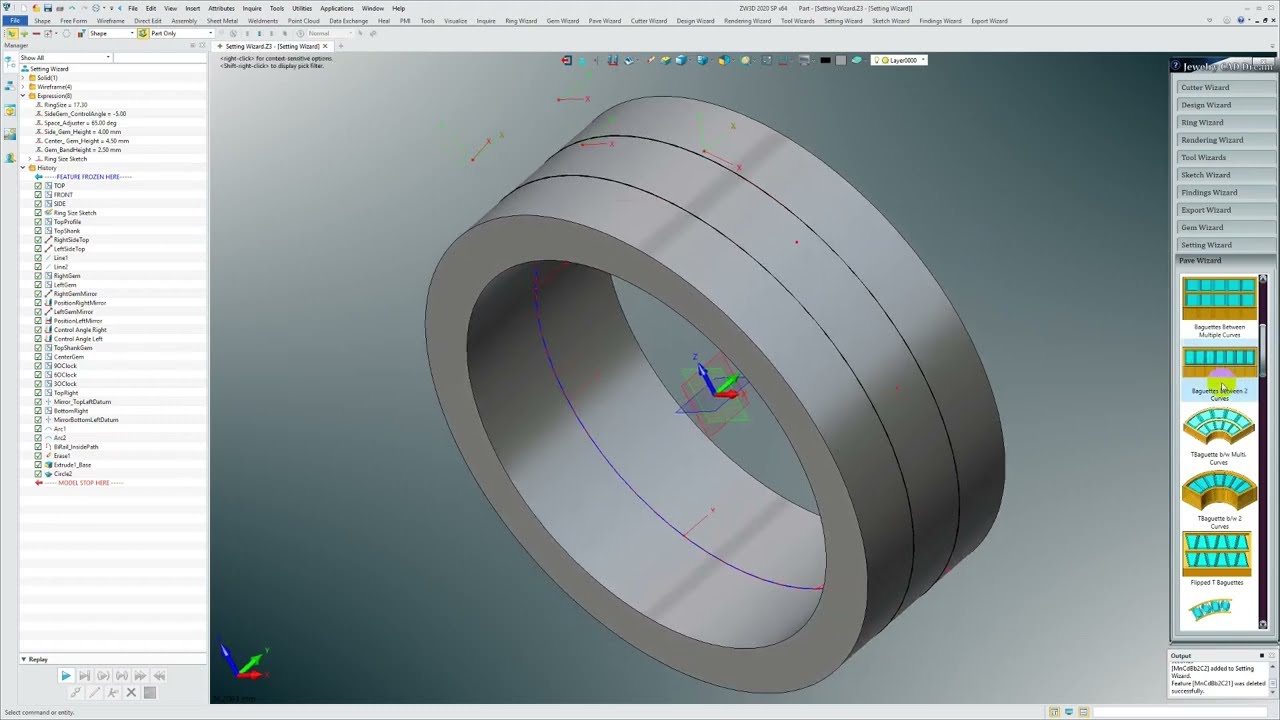Toggle the Circle2 feature checkbox
Screen dimensions: 1280x720
38,474
